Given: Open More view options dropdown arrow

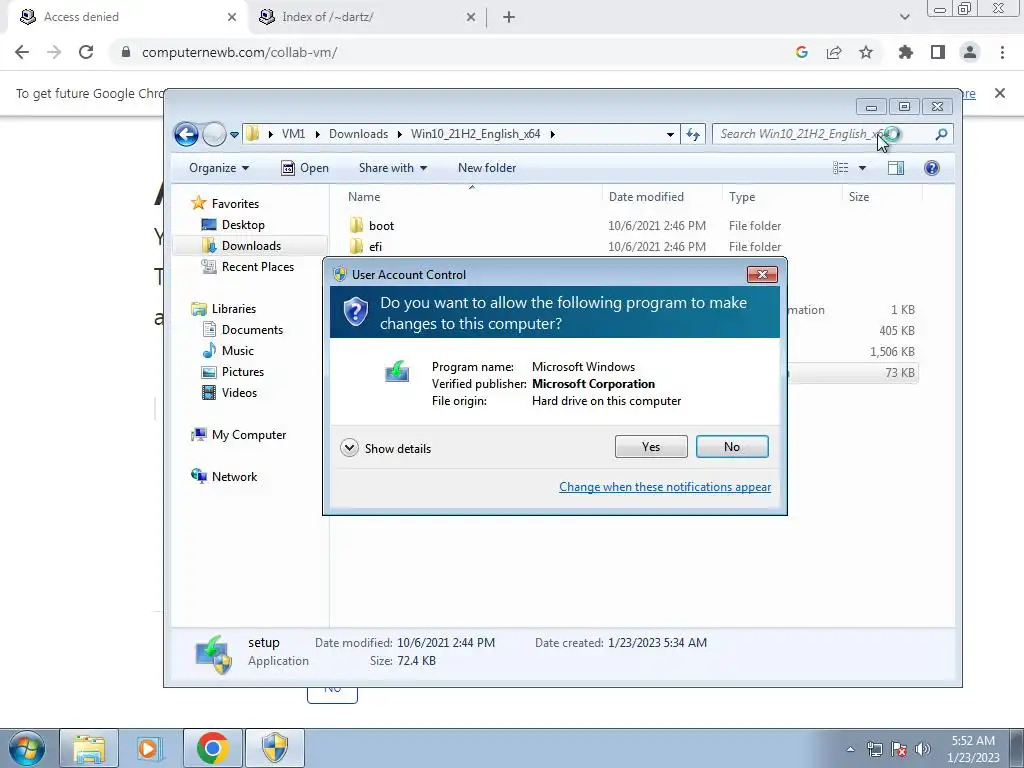Looking at the screenshot, I should click(862, 168).
